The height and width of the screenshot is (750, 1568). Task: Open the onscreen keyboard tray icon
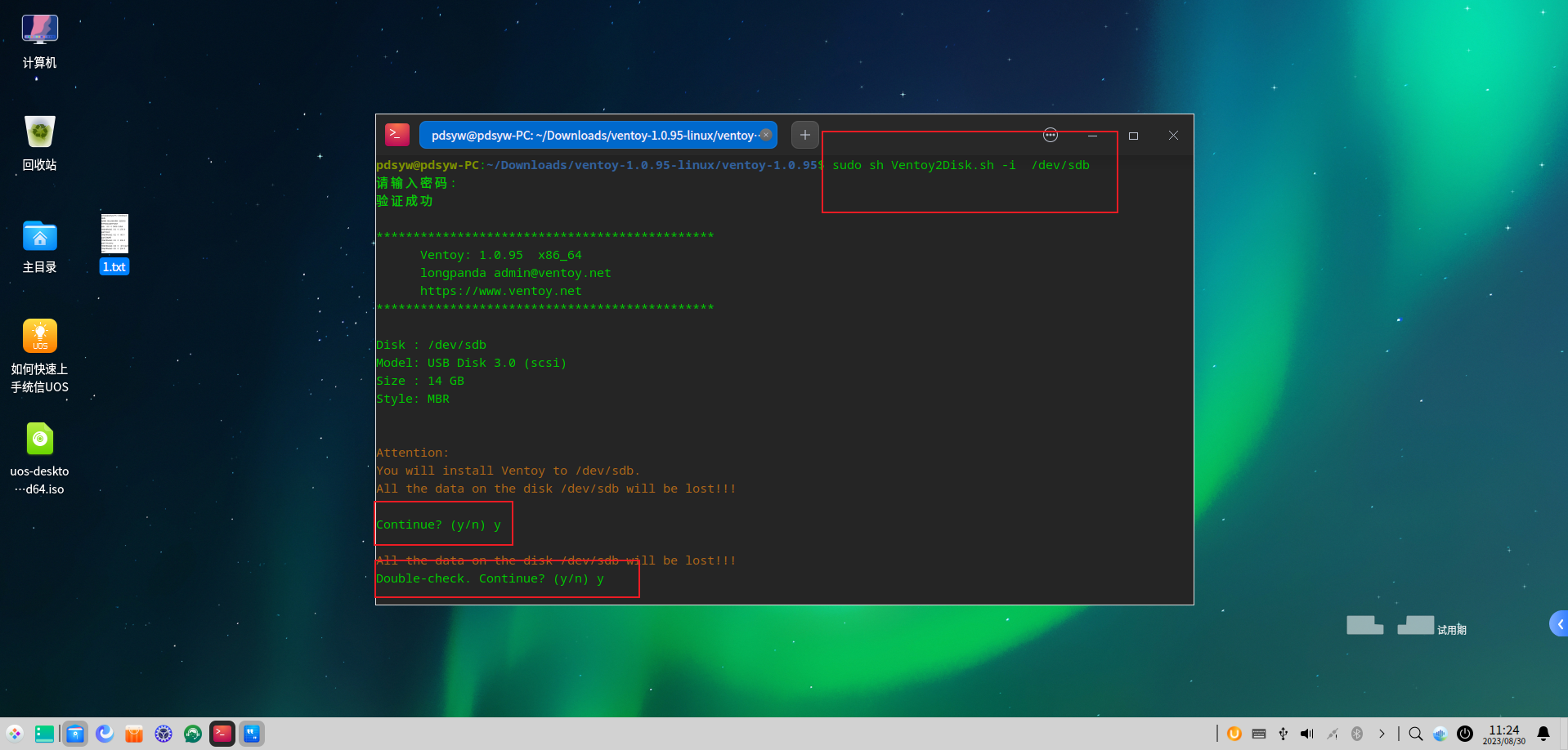click(x=1259, y=734)
